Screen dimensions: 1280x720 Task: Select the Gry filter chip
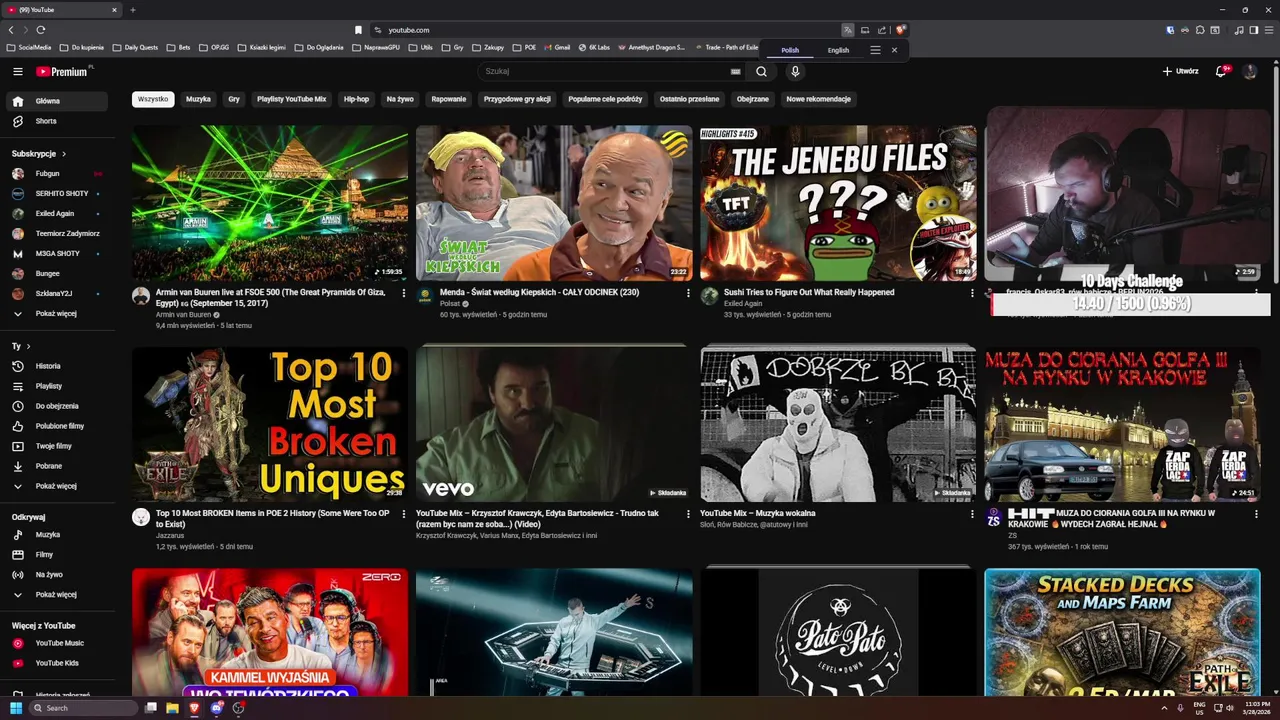[234, 99]
